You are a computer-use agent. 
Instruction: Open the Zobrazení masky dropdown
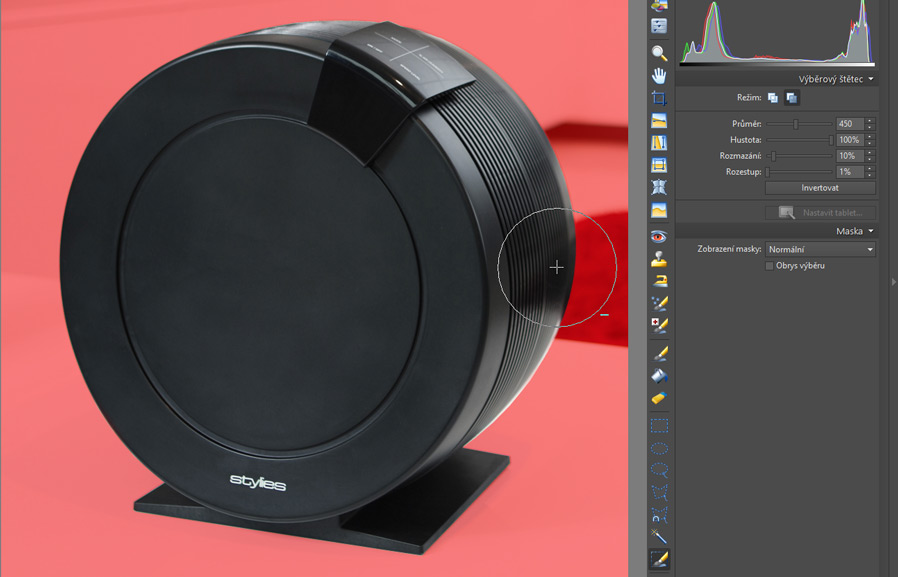point(820,250)
